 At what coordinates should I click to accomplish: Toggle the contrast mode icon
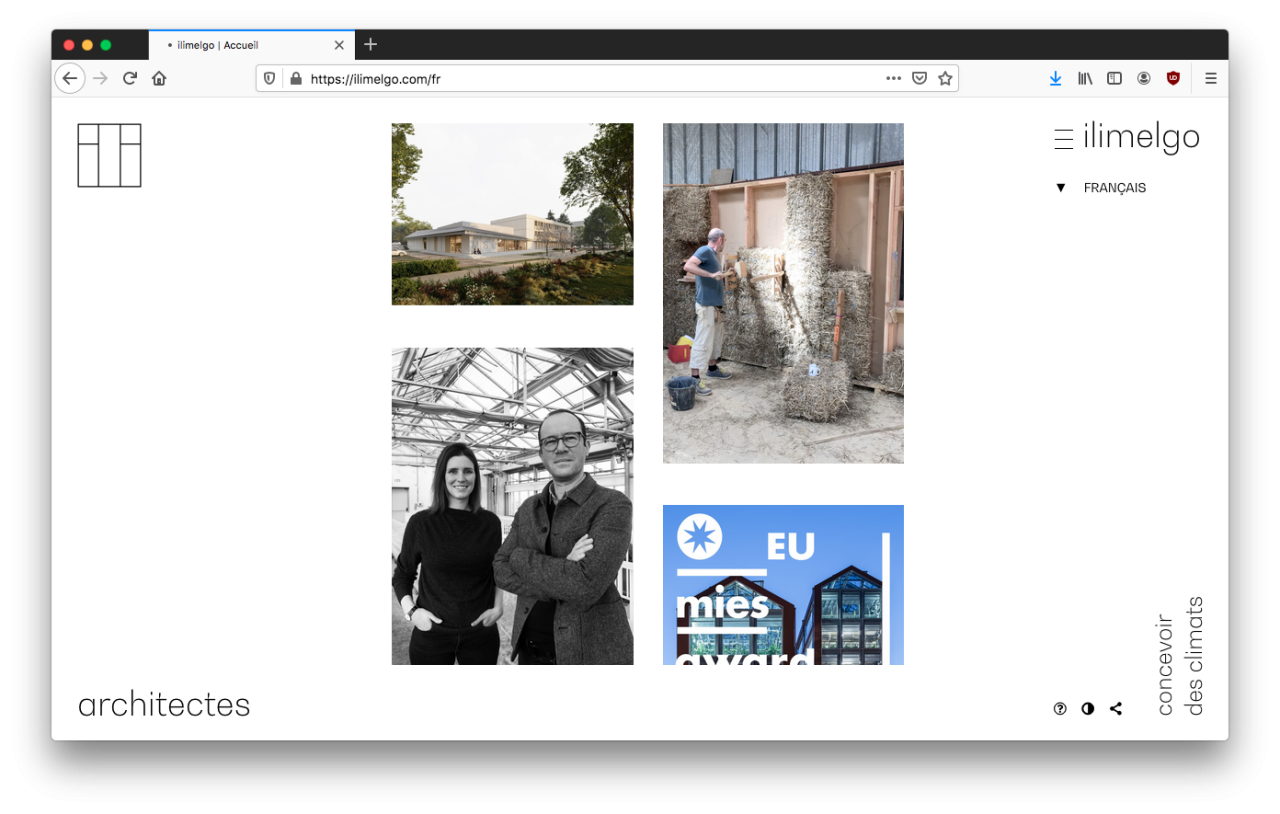coord(1088,709)
